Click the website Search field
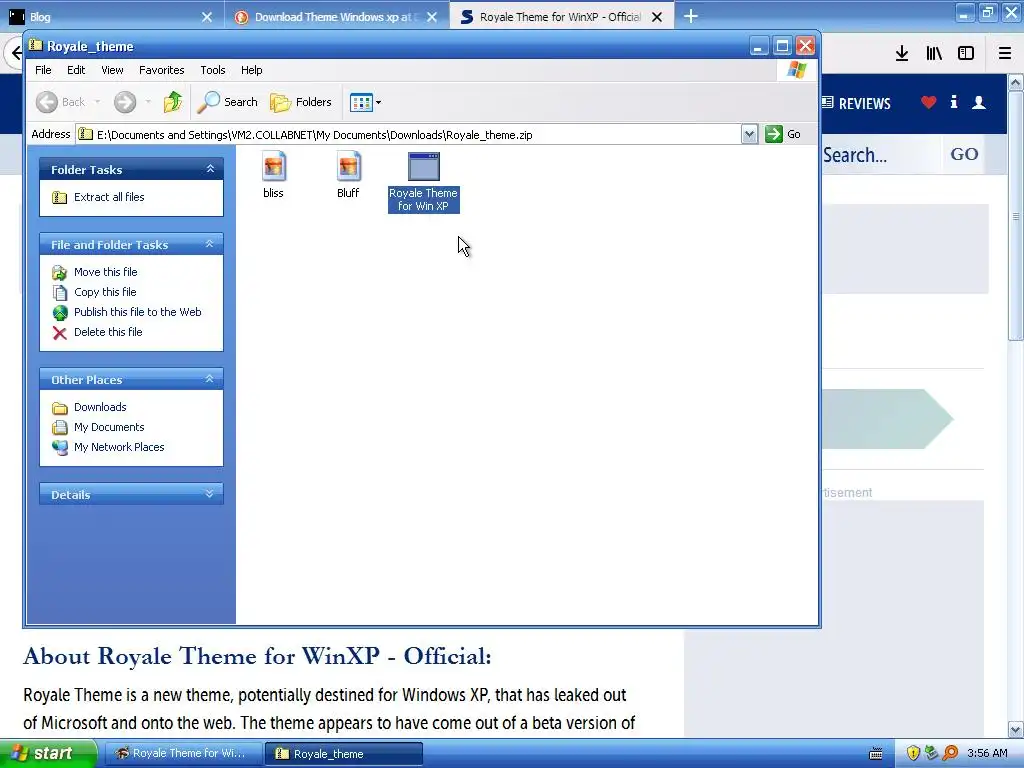 882,155
